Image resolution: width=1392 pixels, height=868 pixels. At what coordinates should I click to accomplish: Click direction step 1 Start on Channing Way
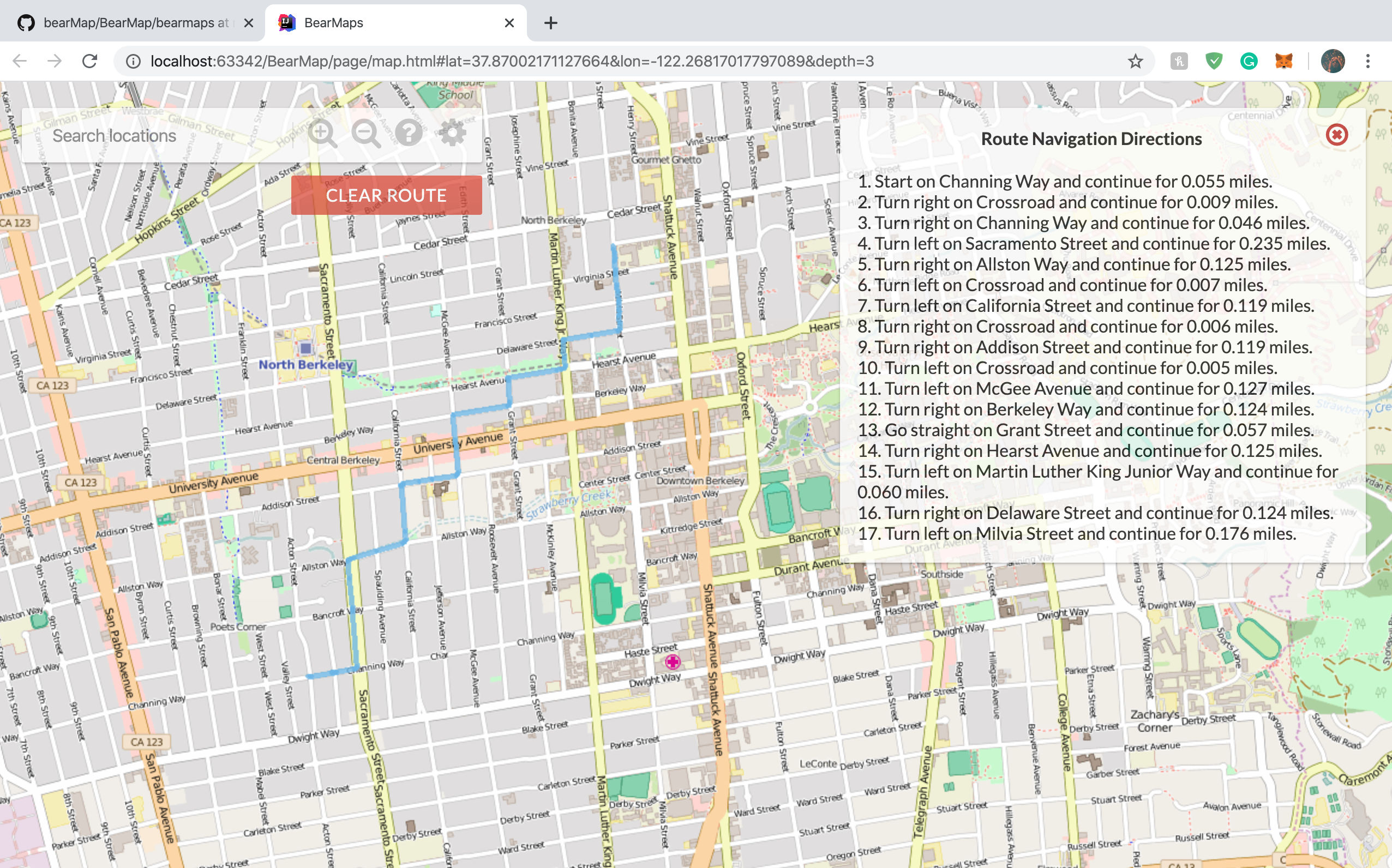click(1065, 182)
